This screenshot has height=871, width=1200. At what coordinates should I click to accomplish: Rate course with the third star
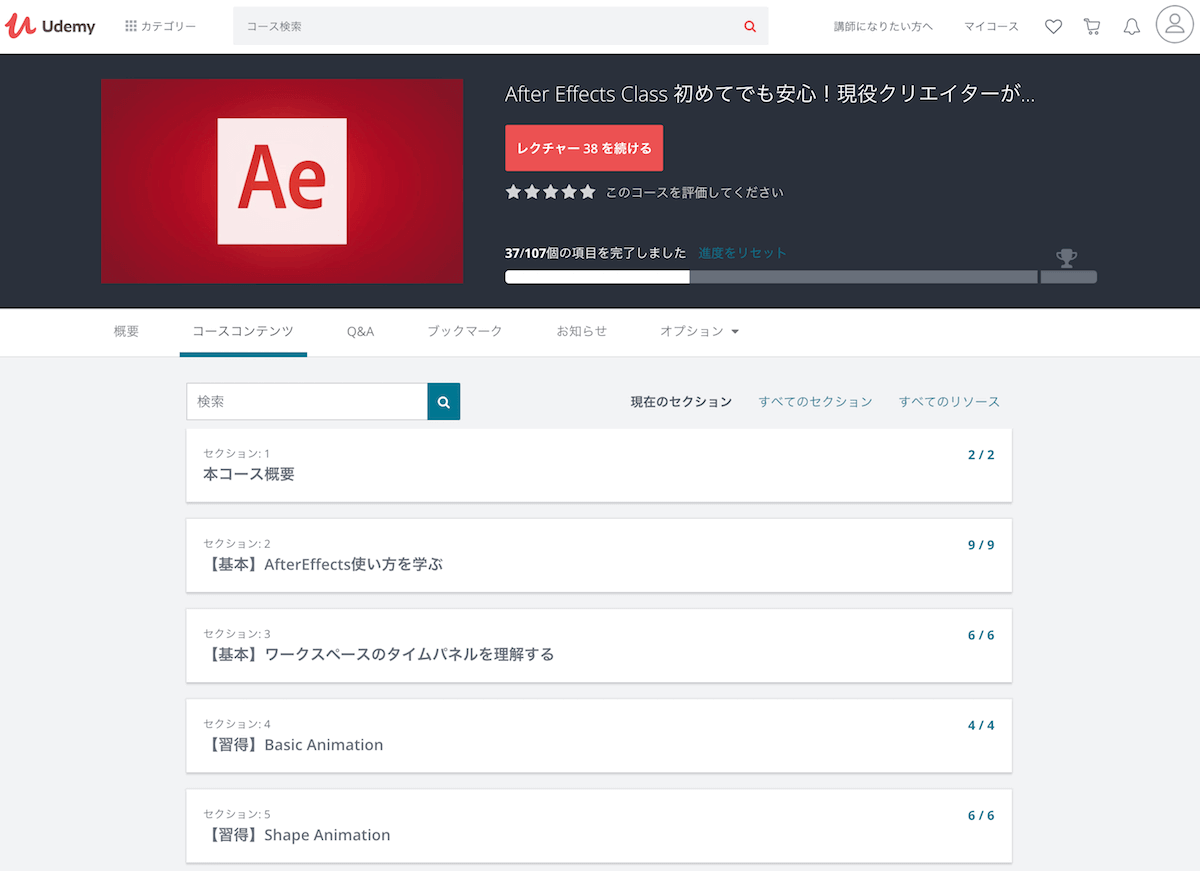point(550,192)
